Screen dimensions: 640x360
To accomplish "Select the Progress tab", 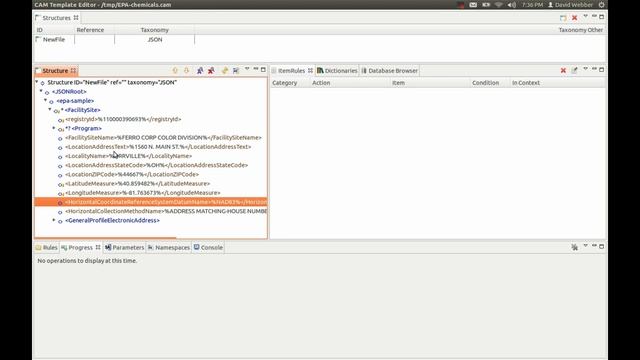I will pos(80,247).
